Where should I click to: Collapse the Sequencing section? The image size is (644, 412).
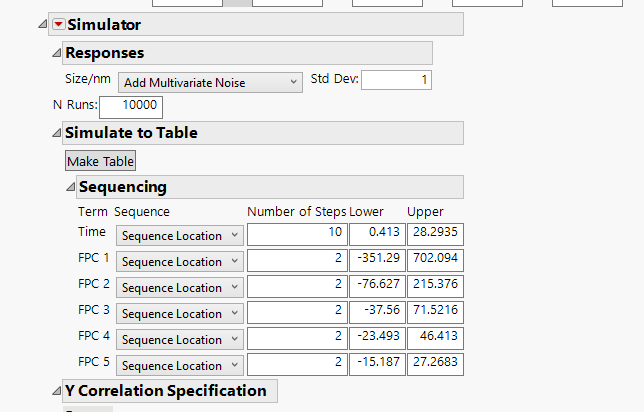[70, 187]
